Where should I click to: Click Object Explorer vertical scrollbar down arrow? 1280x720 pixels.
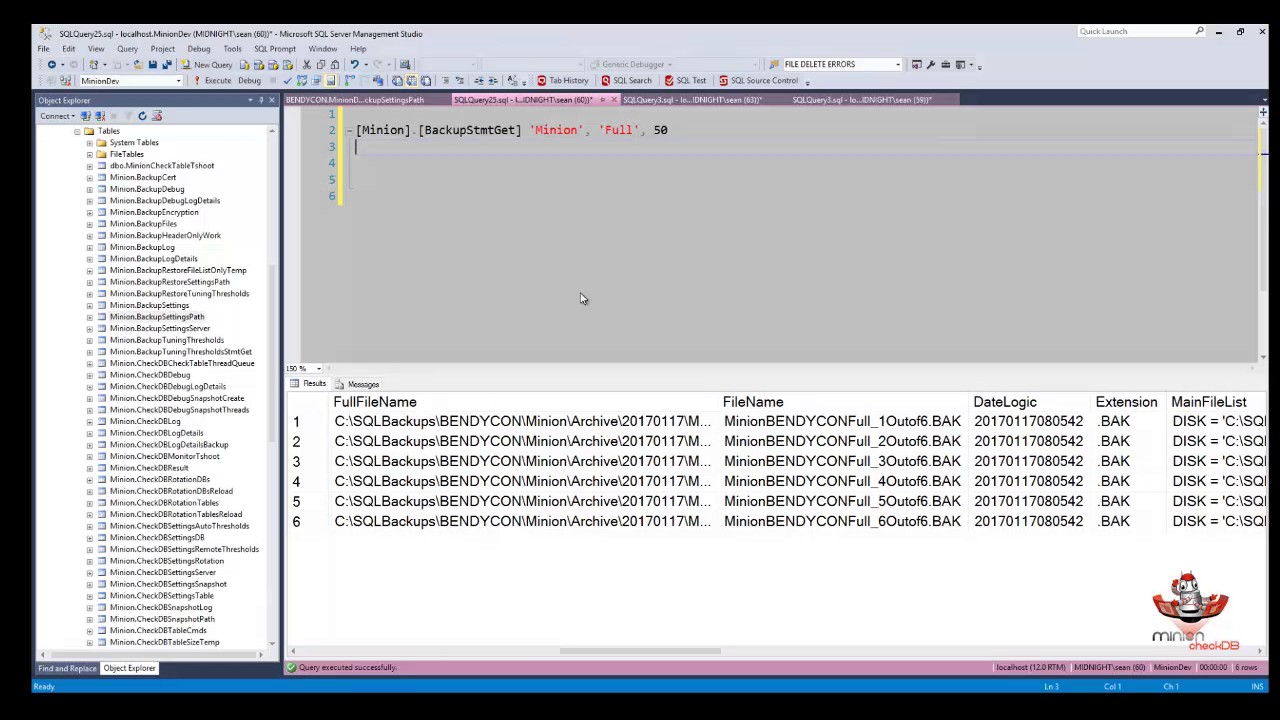coord(272,643)
